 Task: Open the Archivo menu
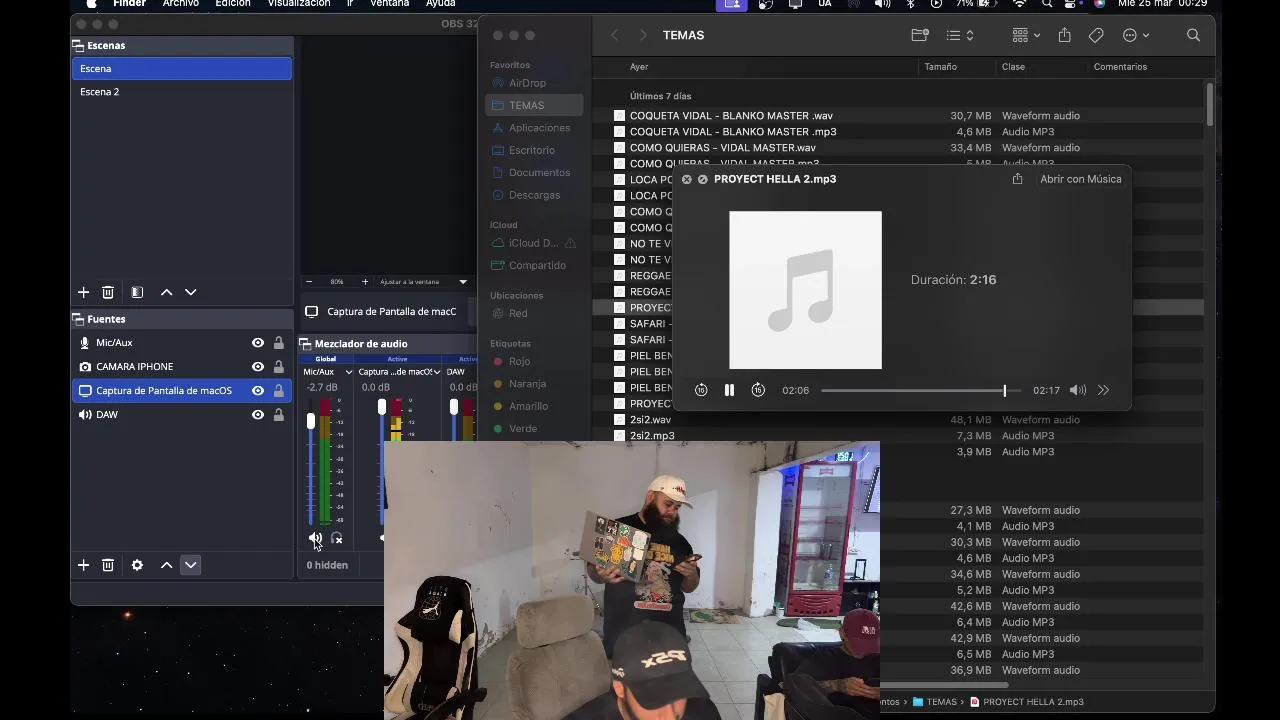(x=181, y=4)
